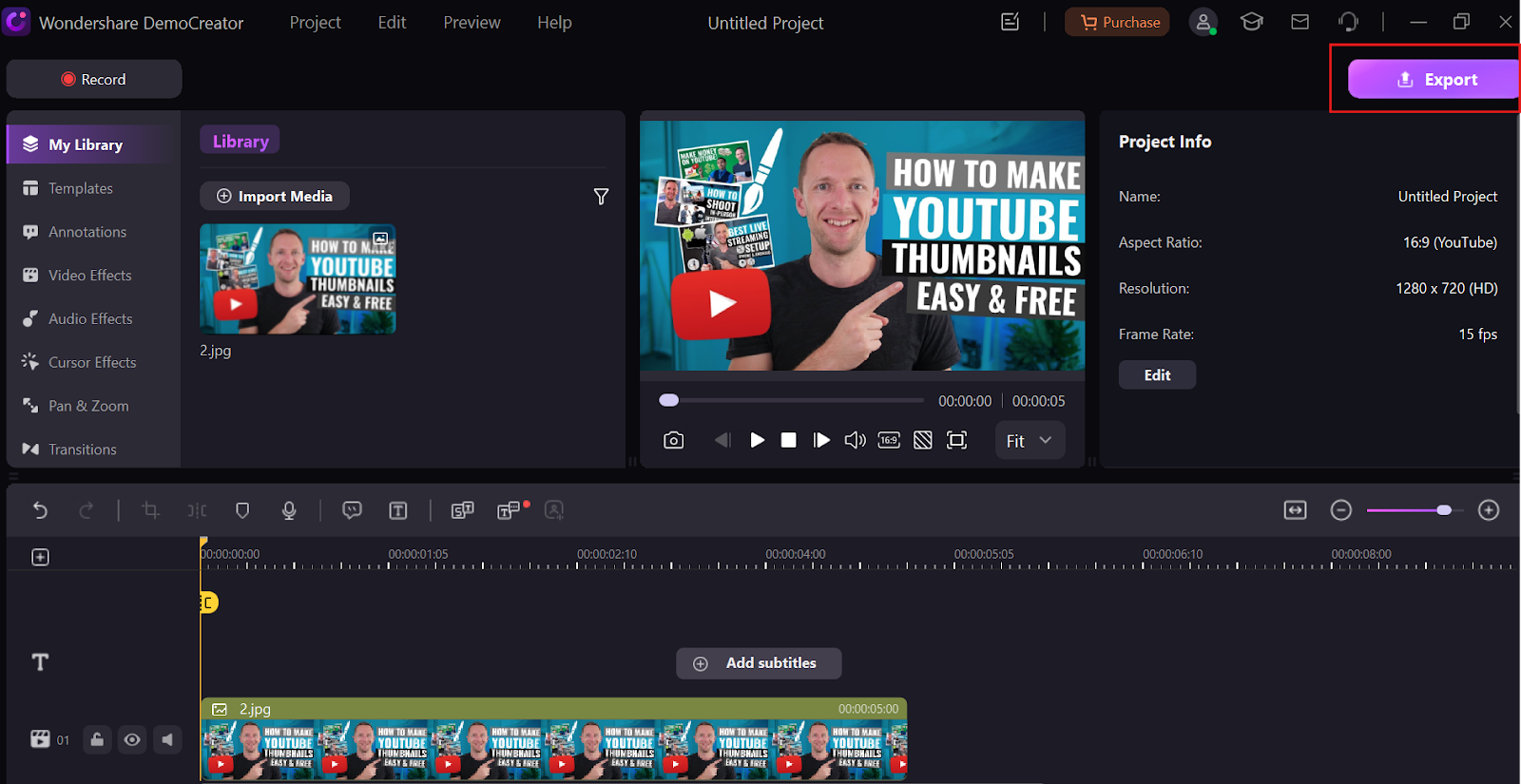Screen dimensions: 1521x784
Task: Open the learning center graduation cap icon
Action: pos(1252,21)
